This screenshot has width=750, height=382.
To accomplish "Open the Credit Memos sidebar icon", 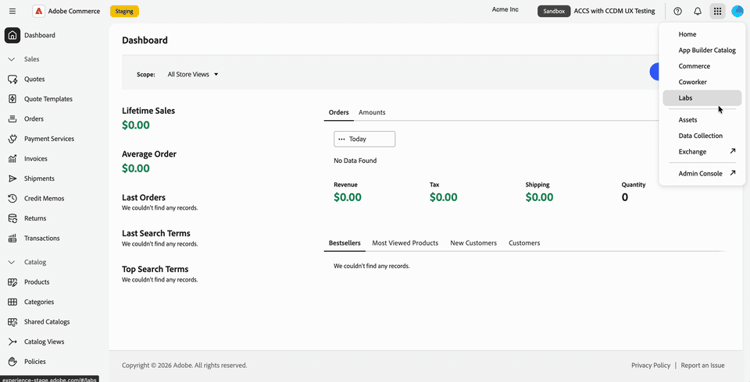I will point(13,198).
